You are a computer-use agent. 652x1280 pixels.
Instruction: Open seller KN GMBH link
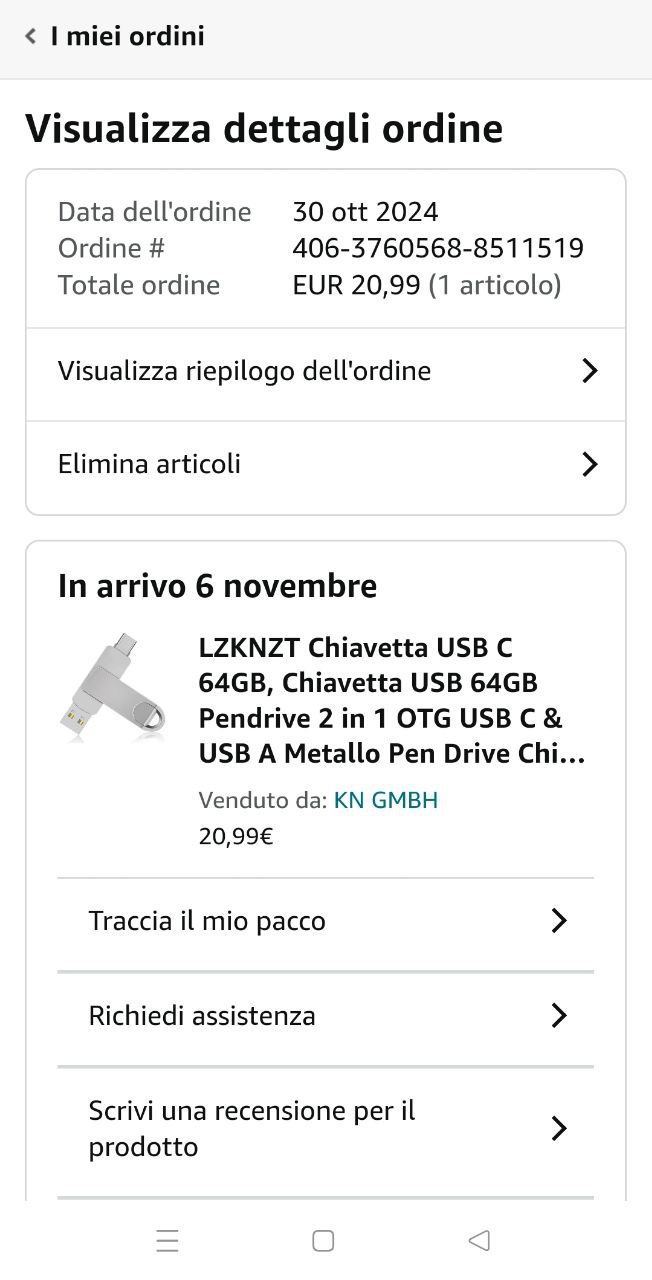pyautogui.click(x=386, y=800)
